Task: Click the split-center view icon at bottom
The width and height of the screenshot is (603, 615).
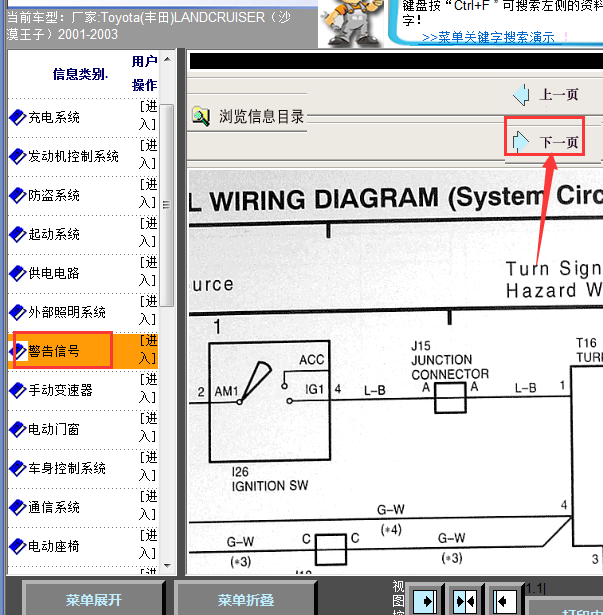Action: point(465,600)
